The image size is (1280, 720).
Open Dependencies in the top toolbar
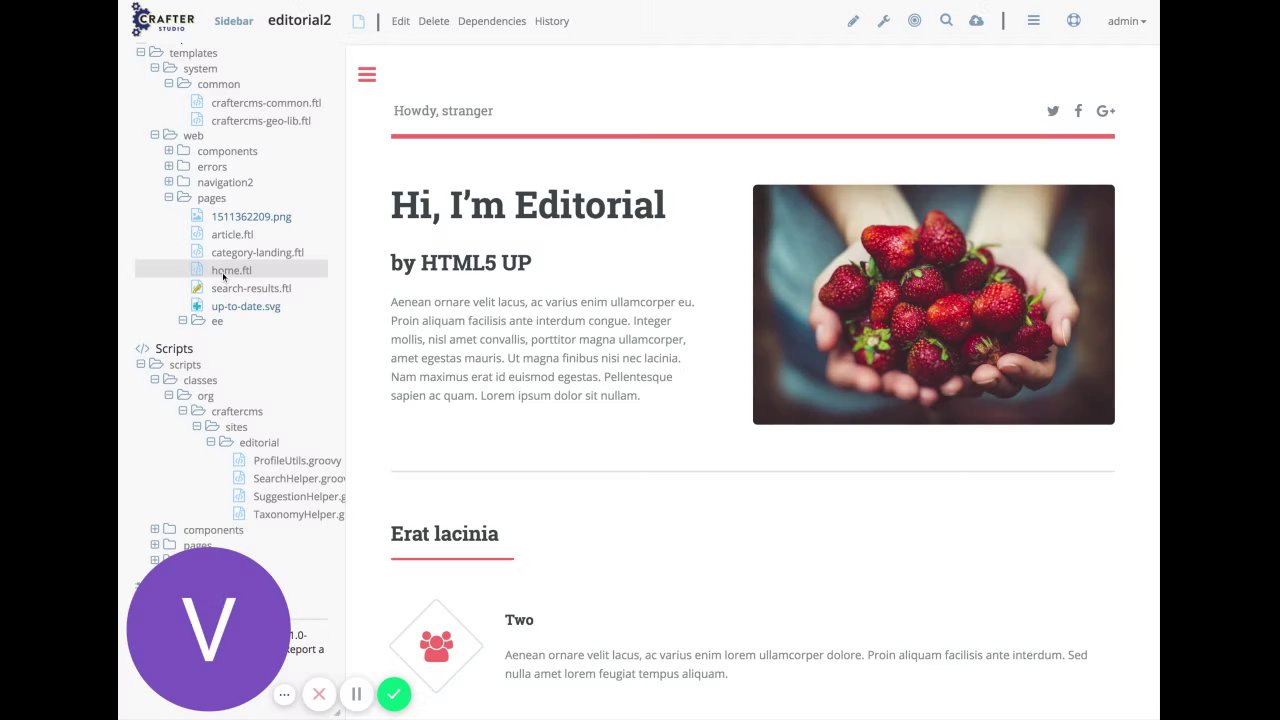[492, 21]
